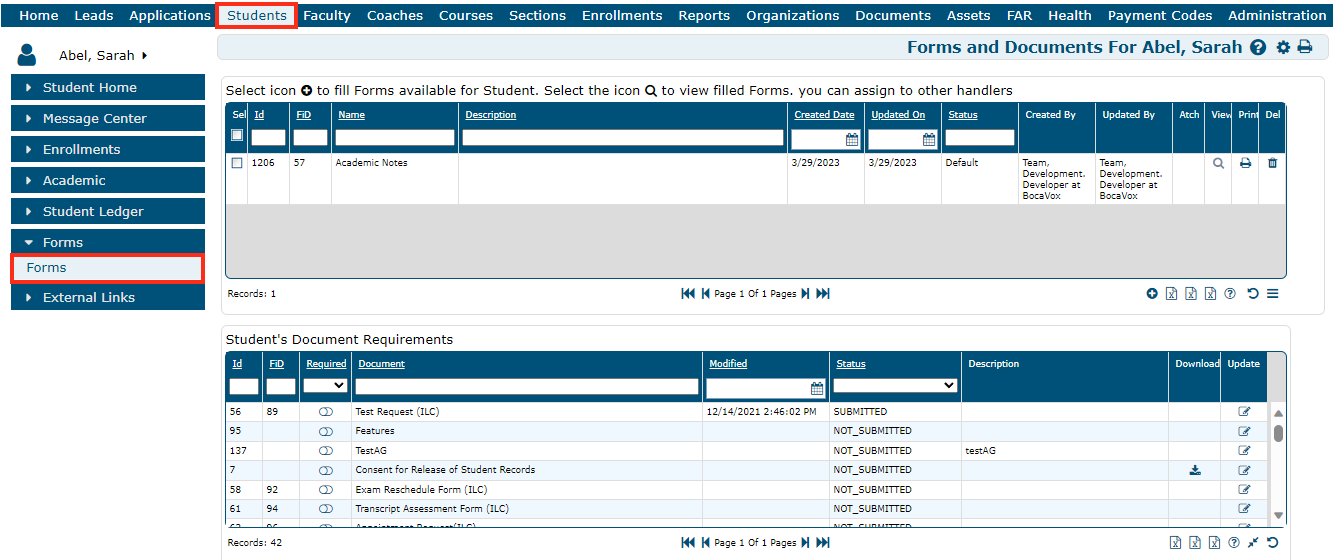Open the Faculty menu
The image size is (1333, 560).
coord(327,15)
